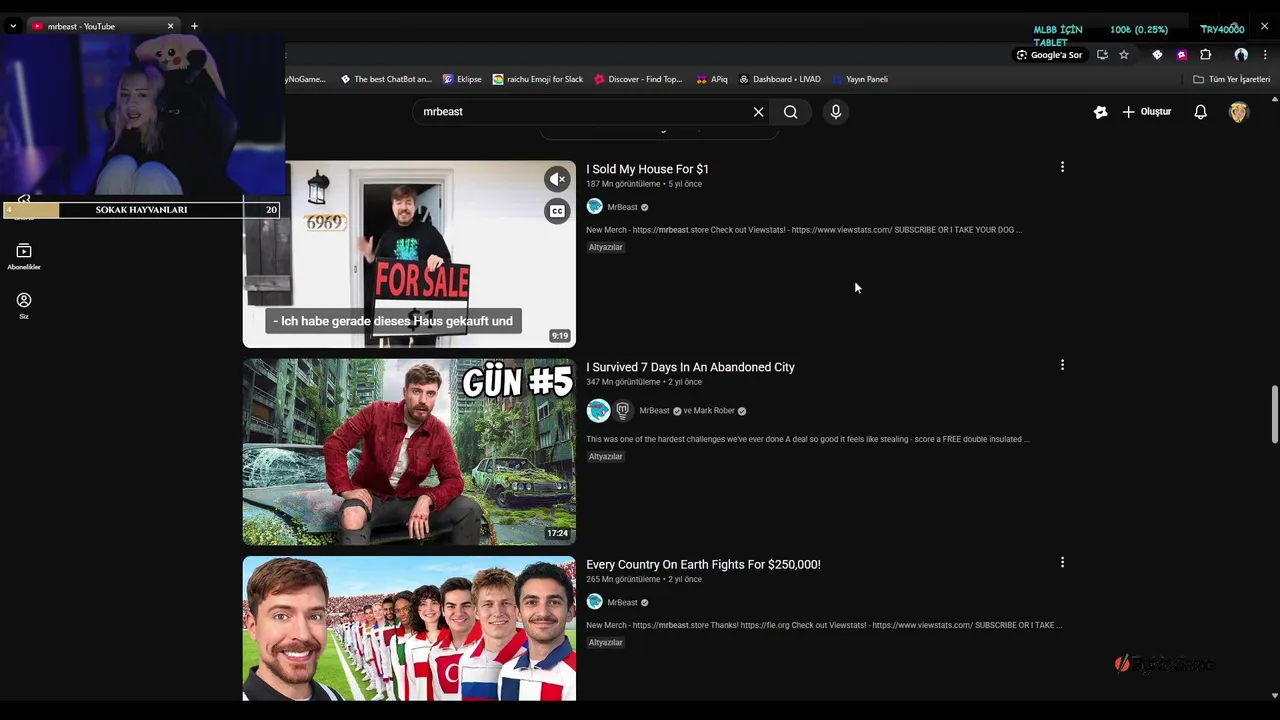Screen dimensions: 1280x720
Task: Click the sparkle icon left of Oluştur
Action: [x=1100, y=112]
